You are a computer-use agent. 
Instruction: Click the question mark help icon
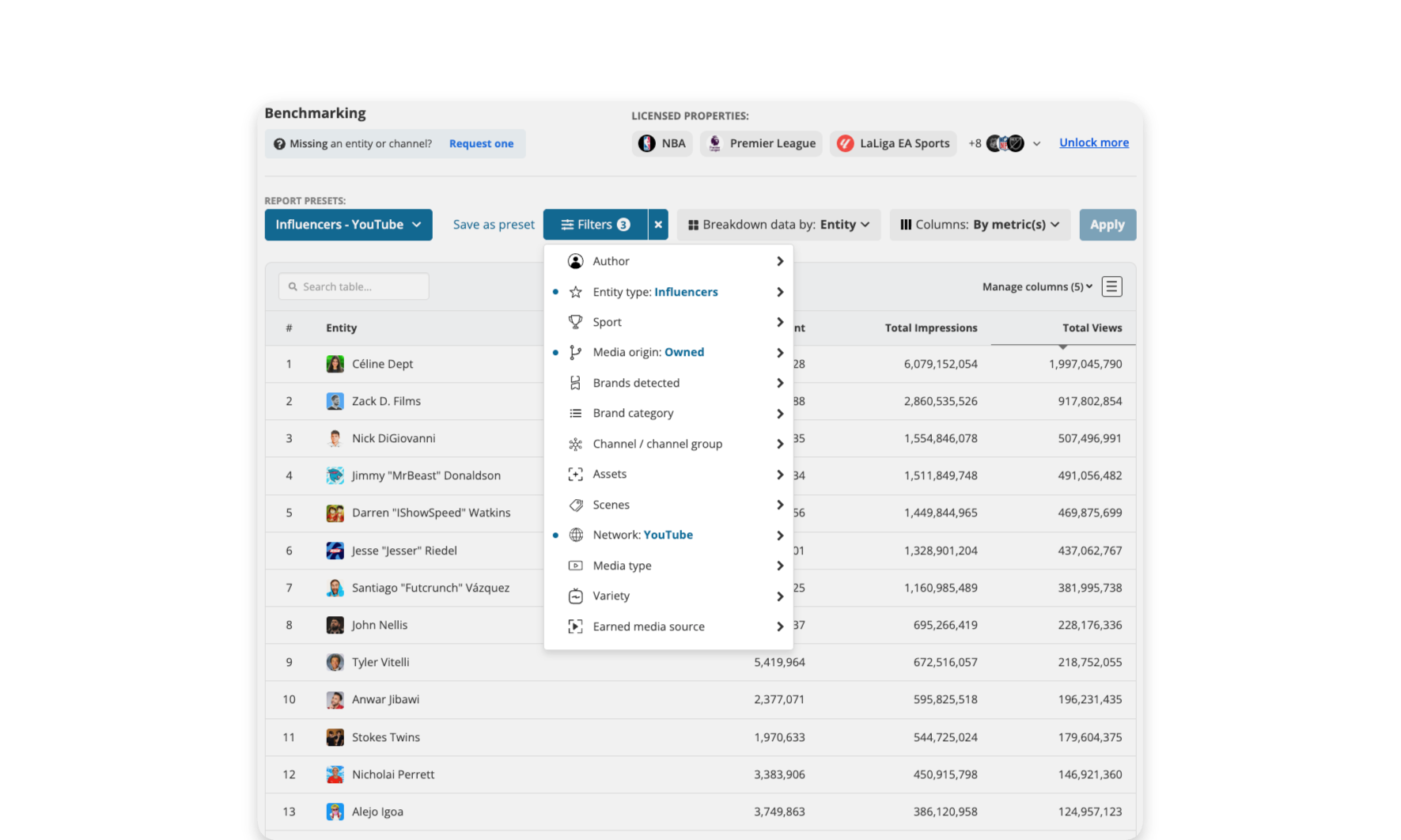[279, 144]
